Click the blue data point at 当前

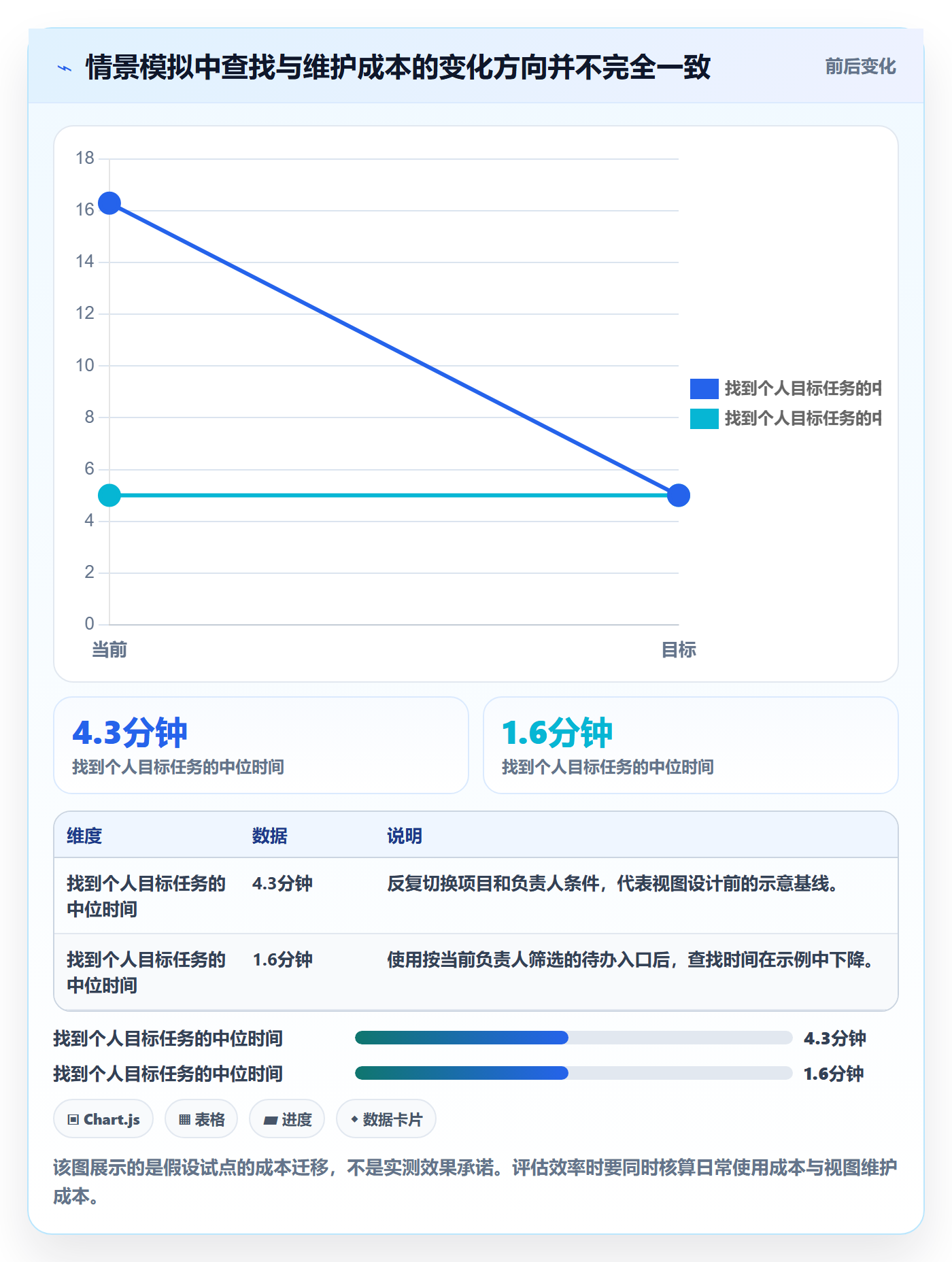(x=109, y=203)
